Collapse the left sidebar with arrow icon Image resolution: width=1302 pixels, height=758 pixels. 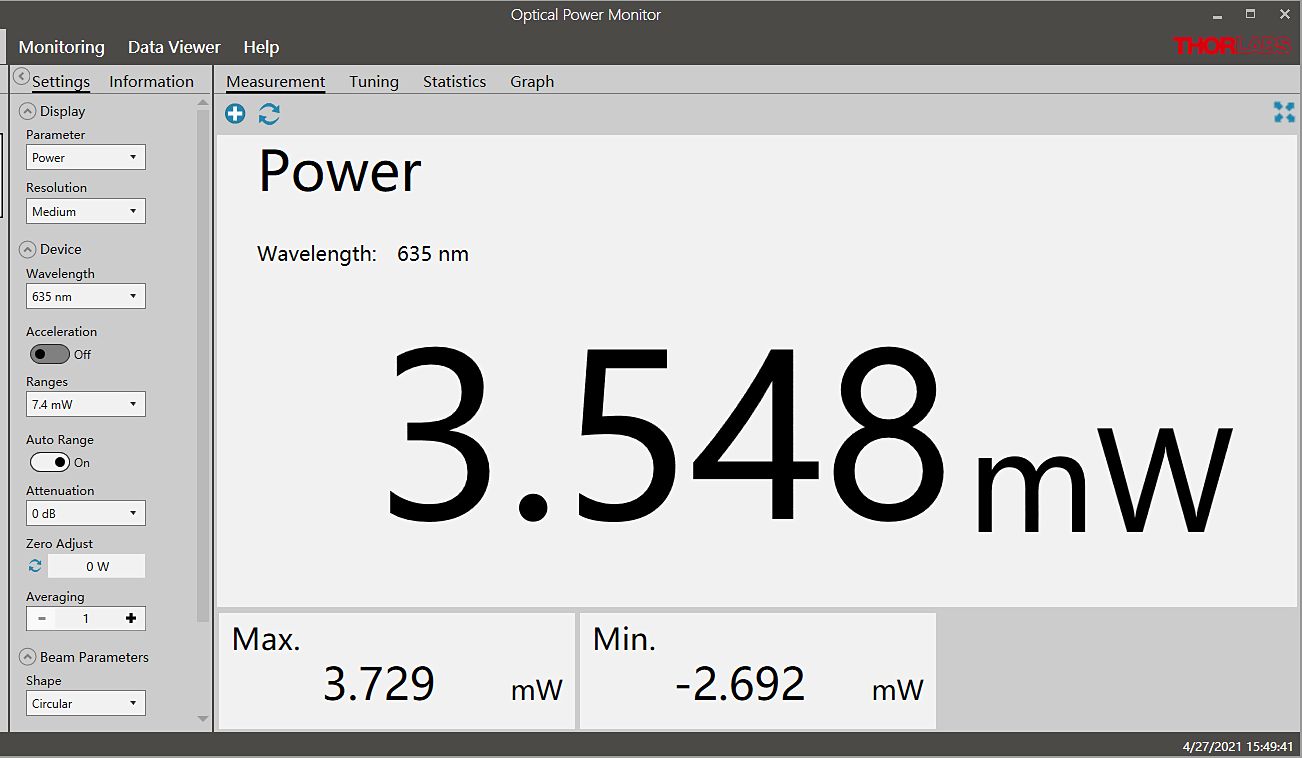21,77
